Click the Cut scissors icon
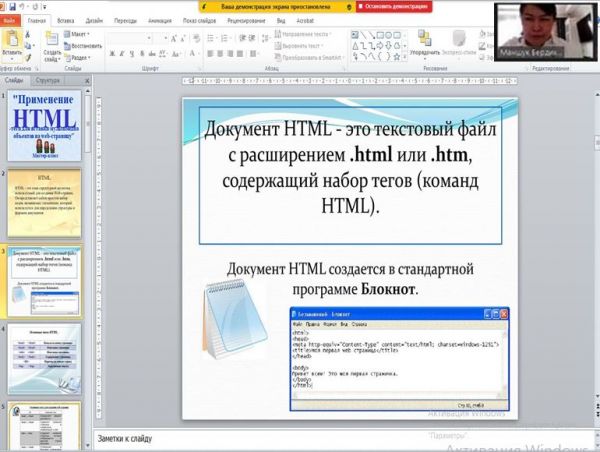This screenshot has width=600, height=452. tap(31, 33)
